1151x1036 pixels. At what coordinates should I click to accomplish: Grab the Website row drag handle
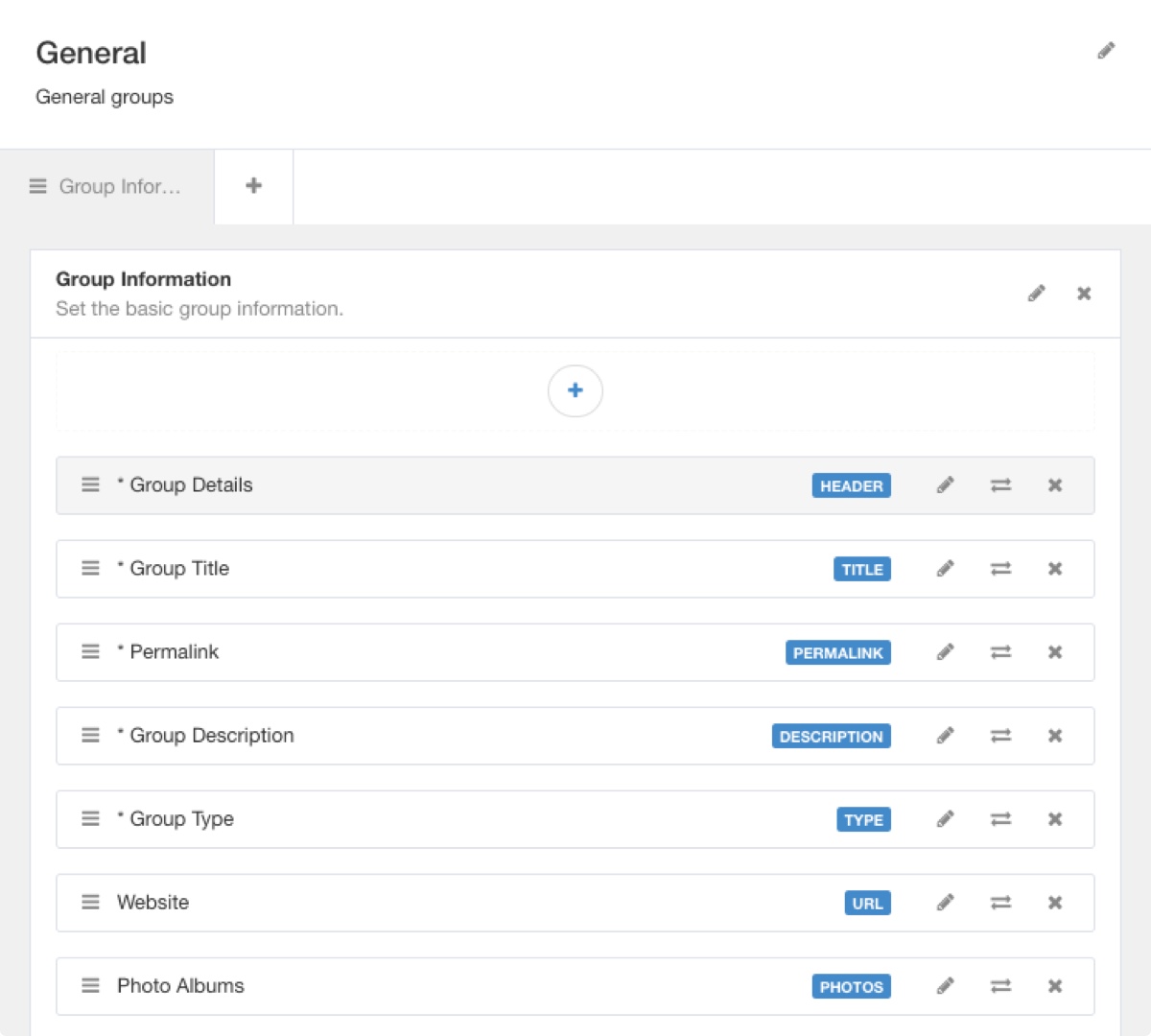(90, 903)
